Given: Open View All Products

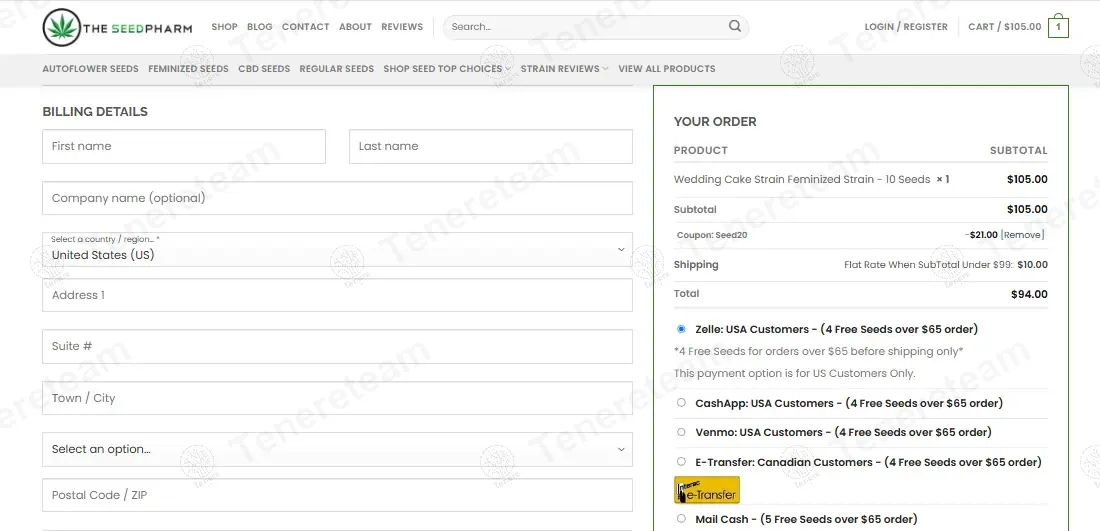Looking at the screenshot, I should (666, 69).
